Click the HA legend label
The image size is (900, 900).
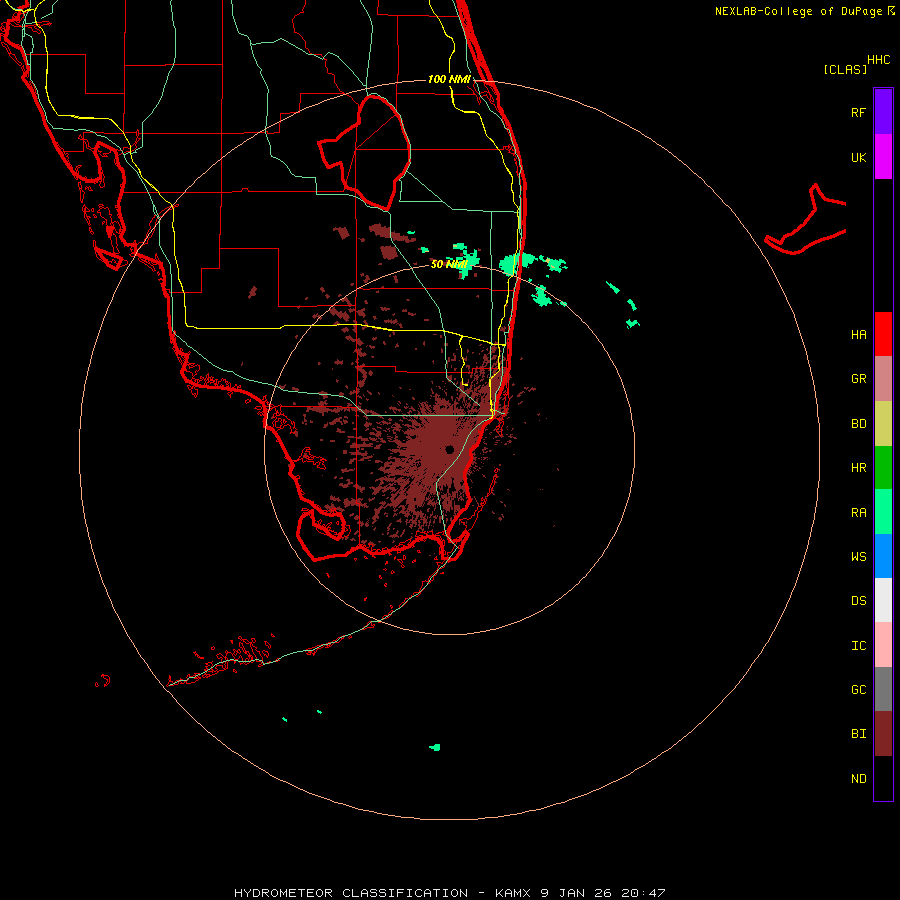[858, 335]
